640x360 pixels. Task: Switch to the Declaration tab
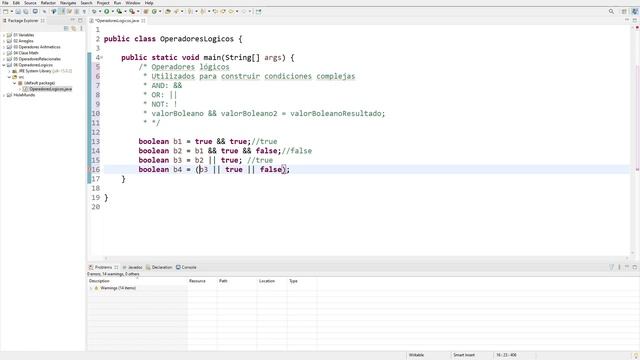click(x=159, y=267)
